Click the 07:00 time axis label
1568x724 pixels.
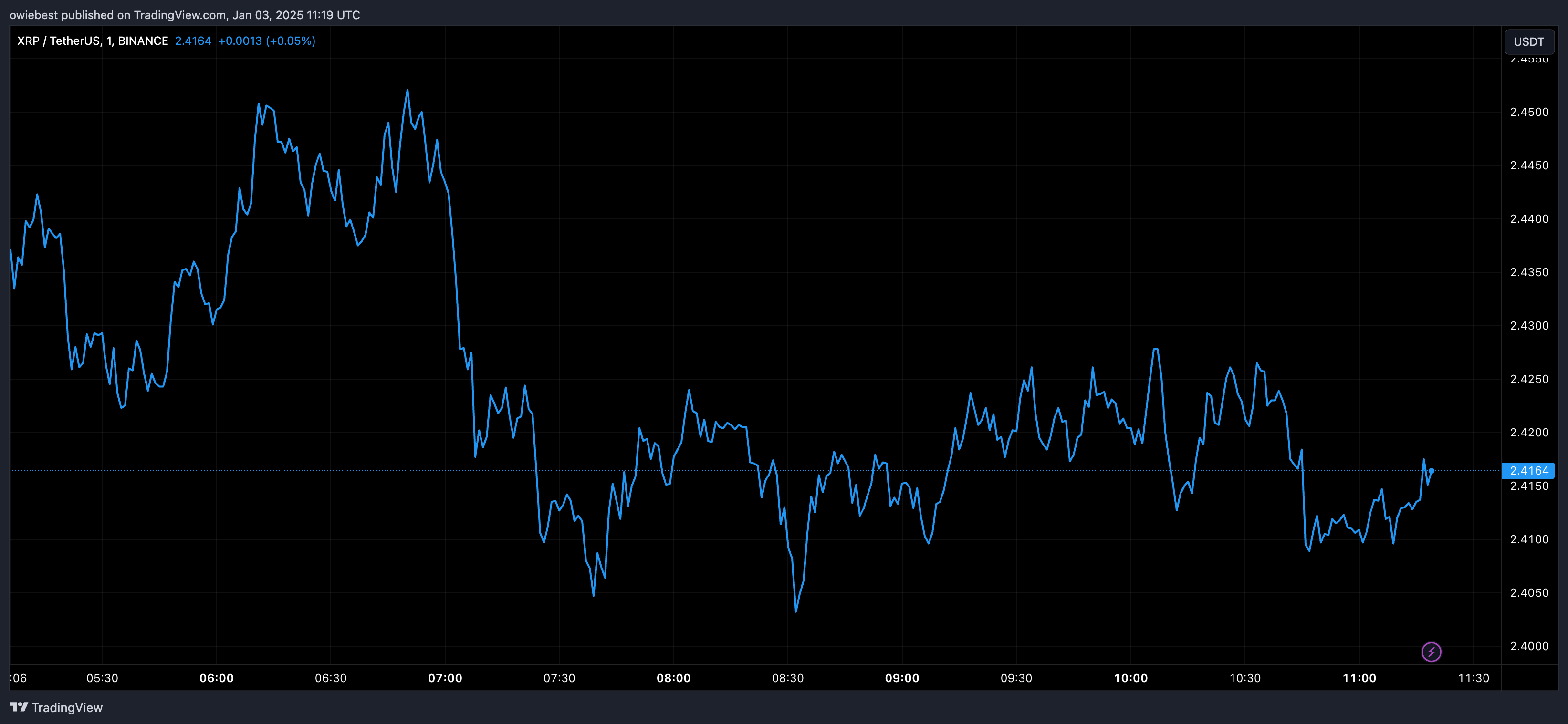pos(445,678)
